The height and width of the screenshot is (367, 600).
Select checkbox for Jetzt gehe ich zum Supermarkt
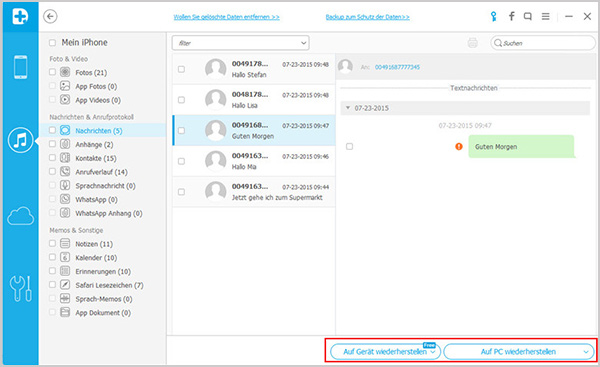[181, 192]
